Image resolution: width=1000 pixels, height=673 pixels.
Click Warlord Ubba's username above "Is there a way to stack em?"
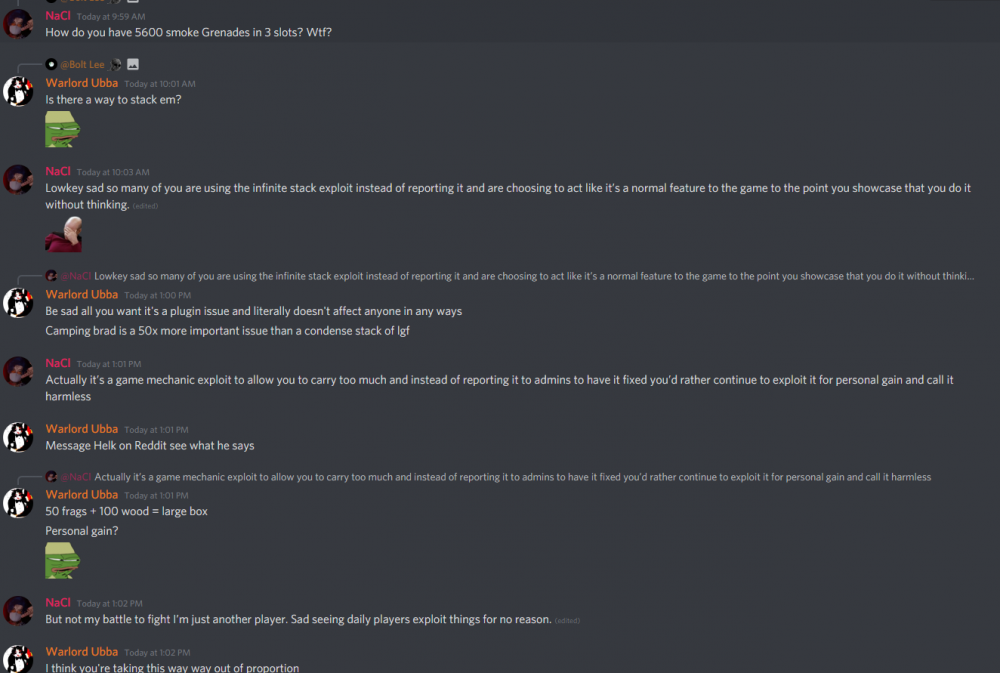[81, 83]
